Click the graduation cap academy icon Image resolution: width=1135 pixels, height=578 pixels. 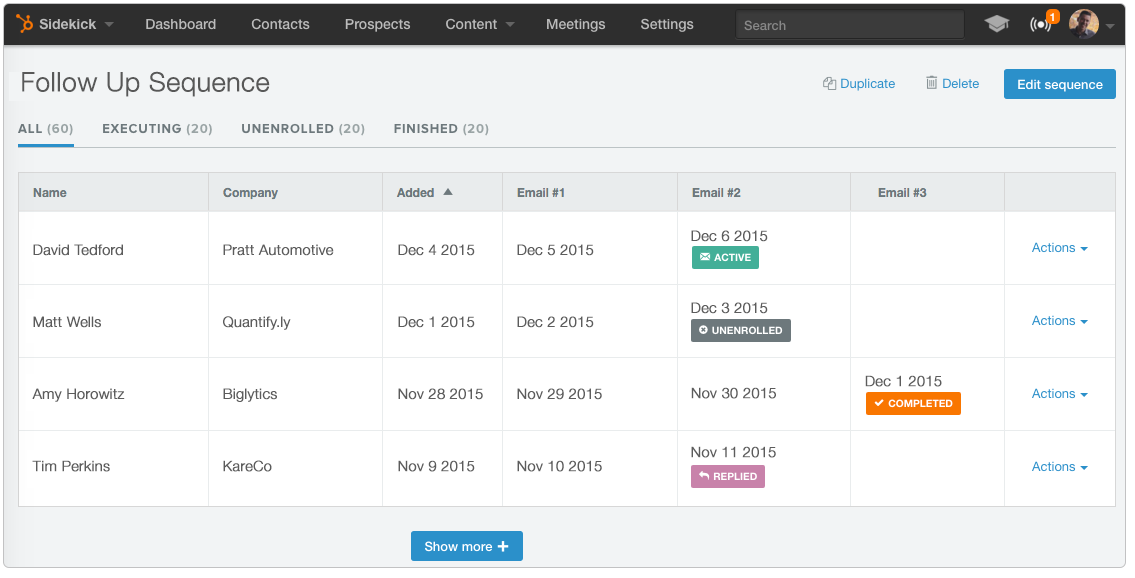(x=996, y=22)
